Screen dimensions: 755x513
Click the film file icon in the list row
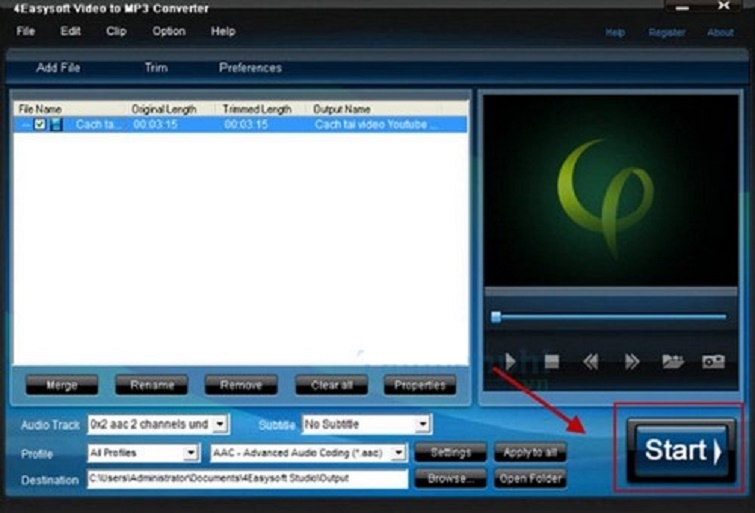(x=56, y=124)
